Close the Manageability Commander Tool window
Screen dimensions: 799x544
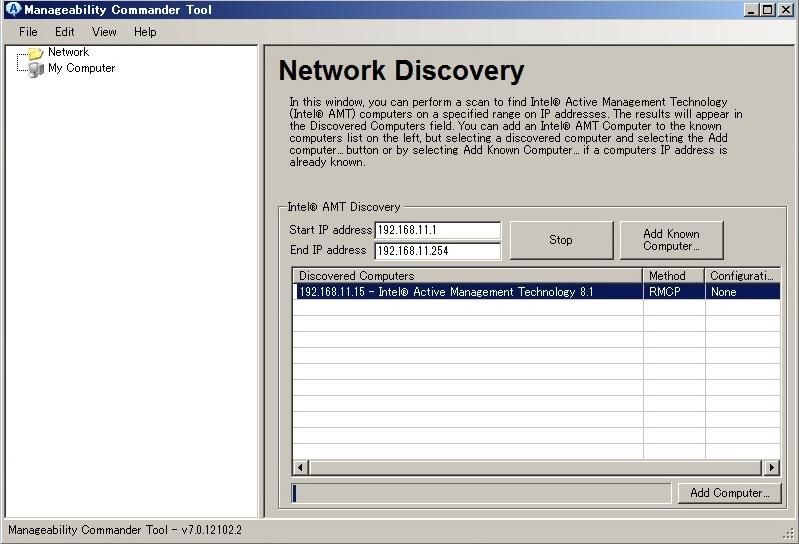coord(786,10)
